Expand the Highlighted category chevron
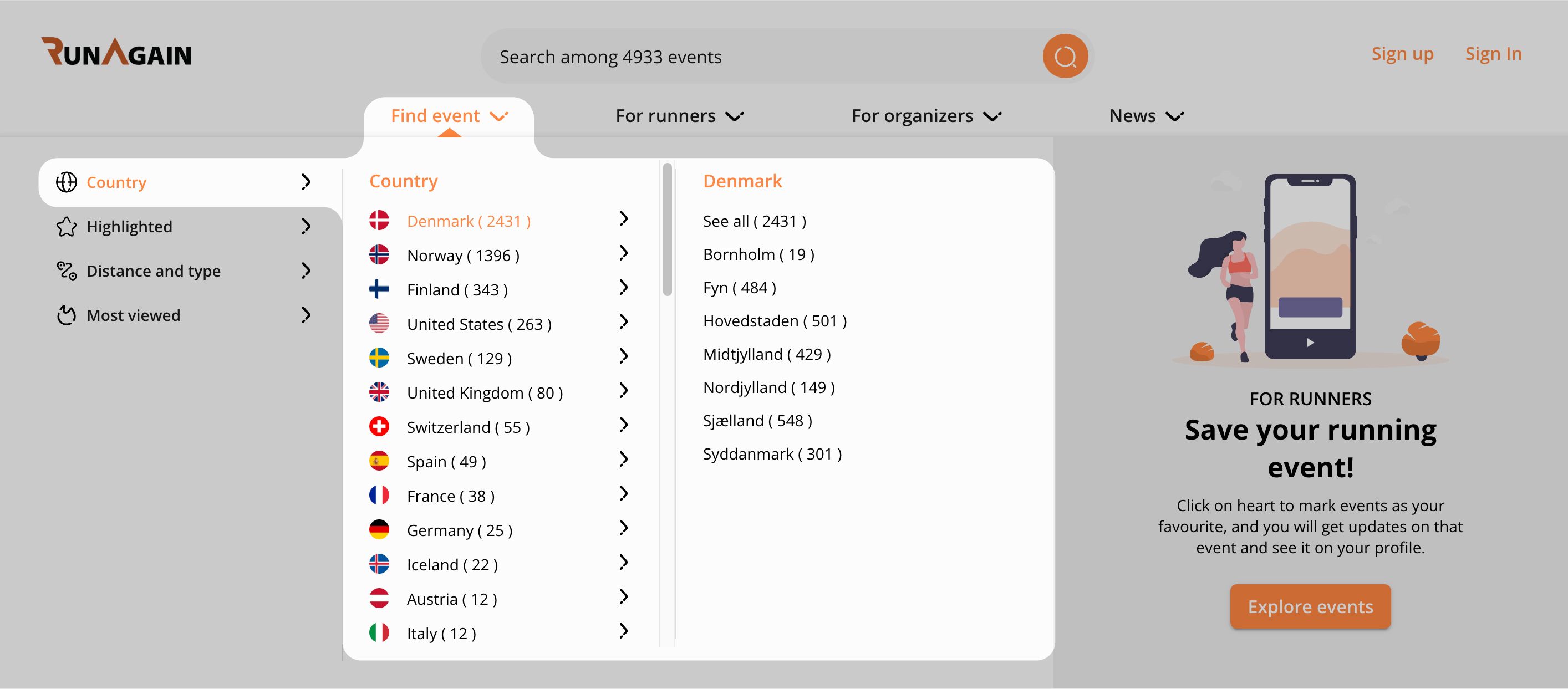The image size is (1568, 689). click(306, 226)
